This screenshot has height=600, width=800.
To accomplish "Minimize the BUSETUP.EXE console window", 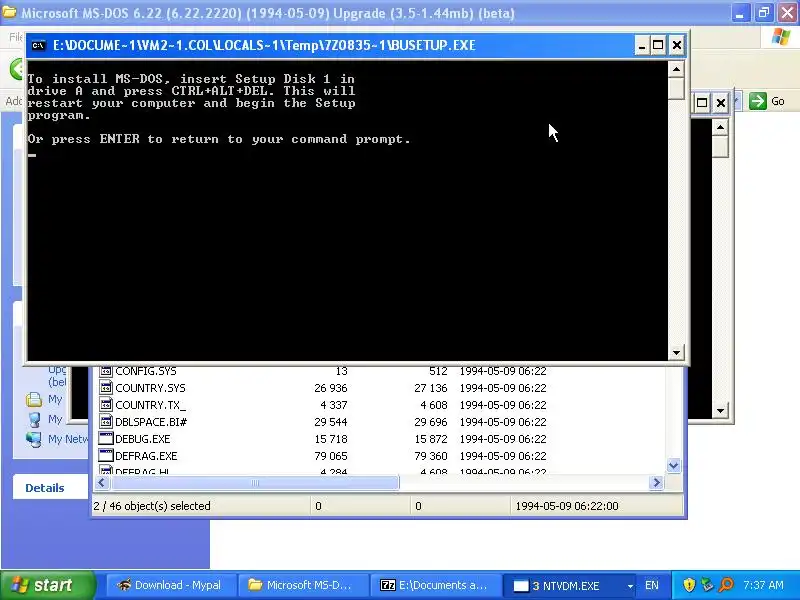I will [x=642, y=45].
